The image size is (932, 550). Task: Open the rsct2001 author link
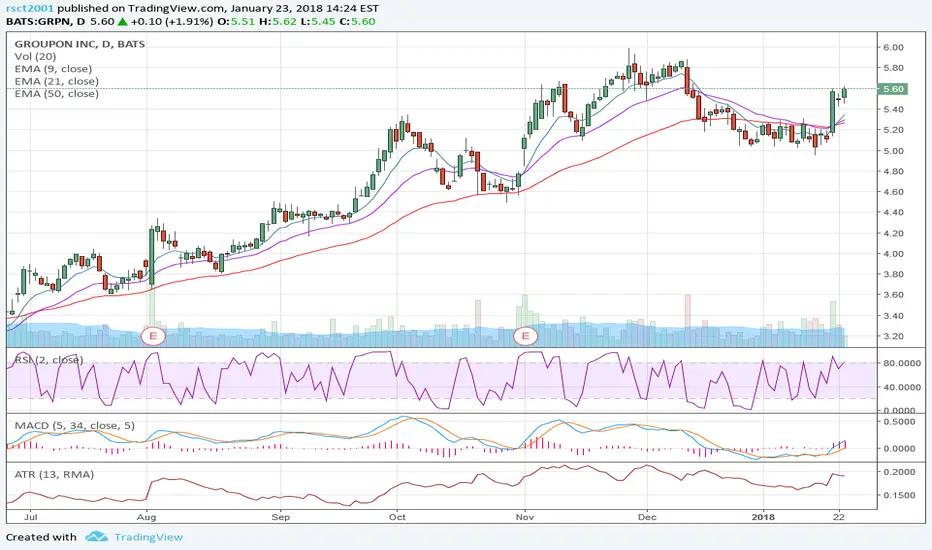[x=30, y=8]
